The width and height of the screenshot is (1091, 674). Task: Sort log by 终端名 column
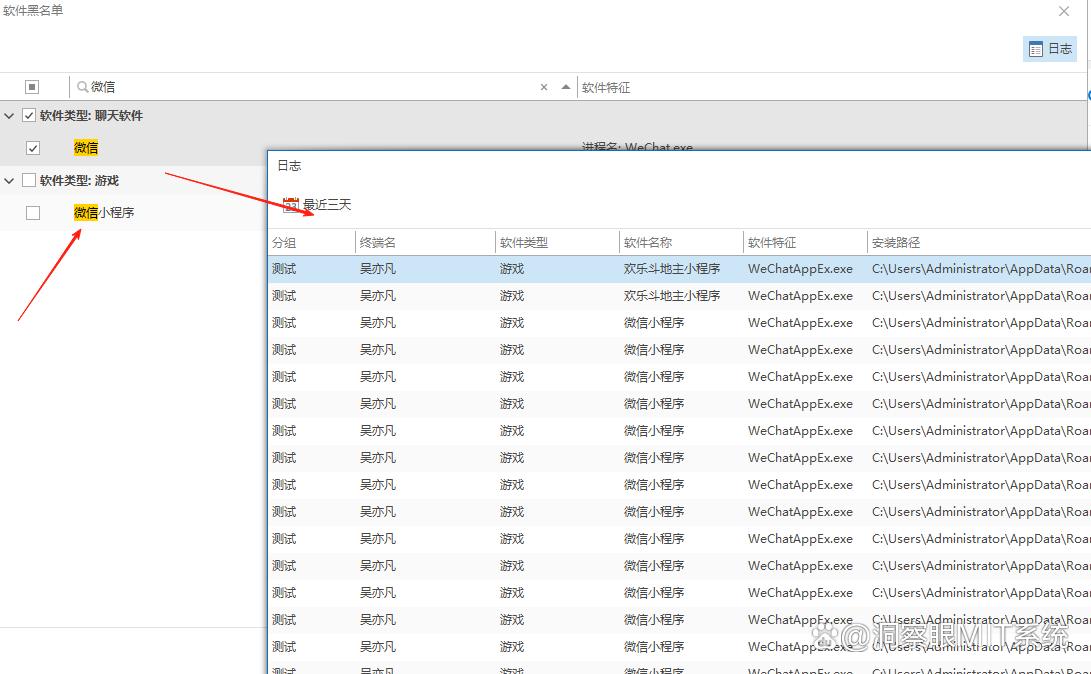click(378, 242)
